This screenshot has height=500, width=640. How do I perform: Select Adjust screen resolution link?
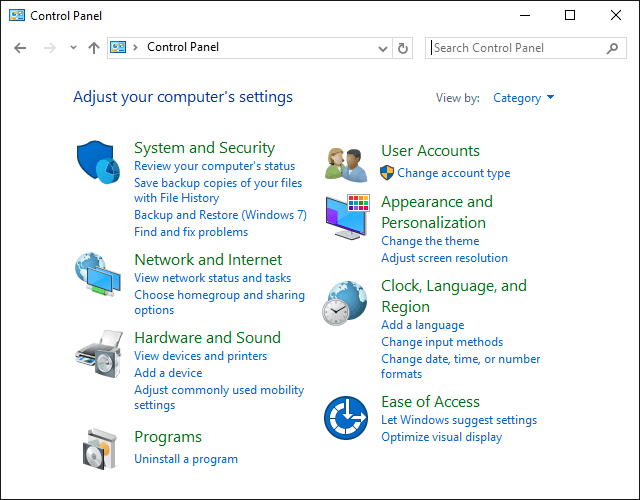click(444, 258)
